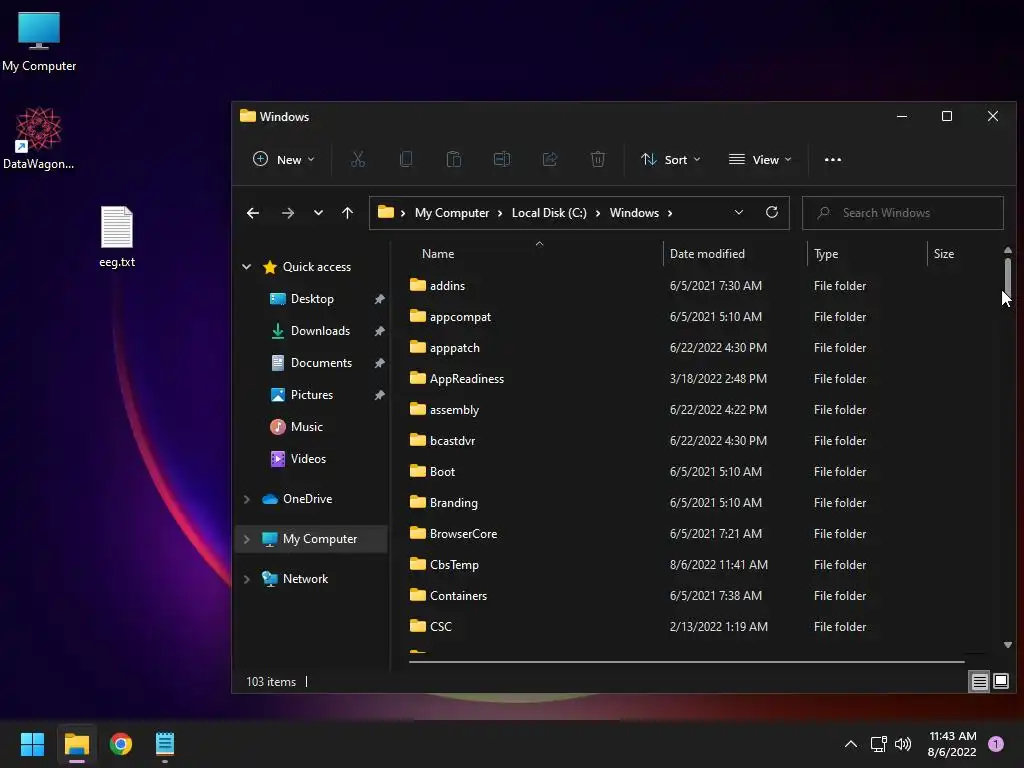Open Notepad taskbar icon
This screenshot has width=1024, height=768.
coord(165,744)
